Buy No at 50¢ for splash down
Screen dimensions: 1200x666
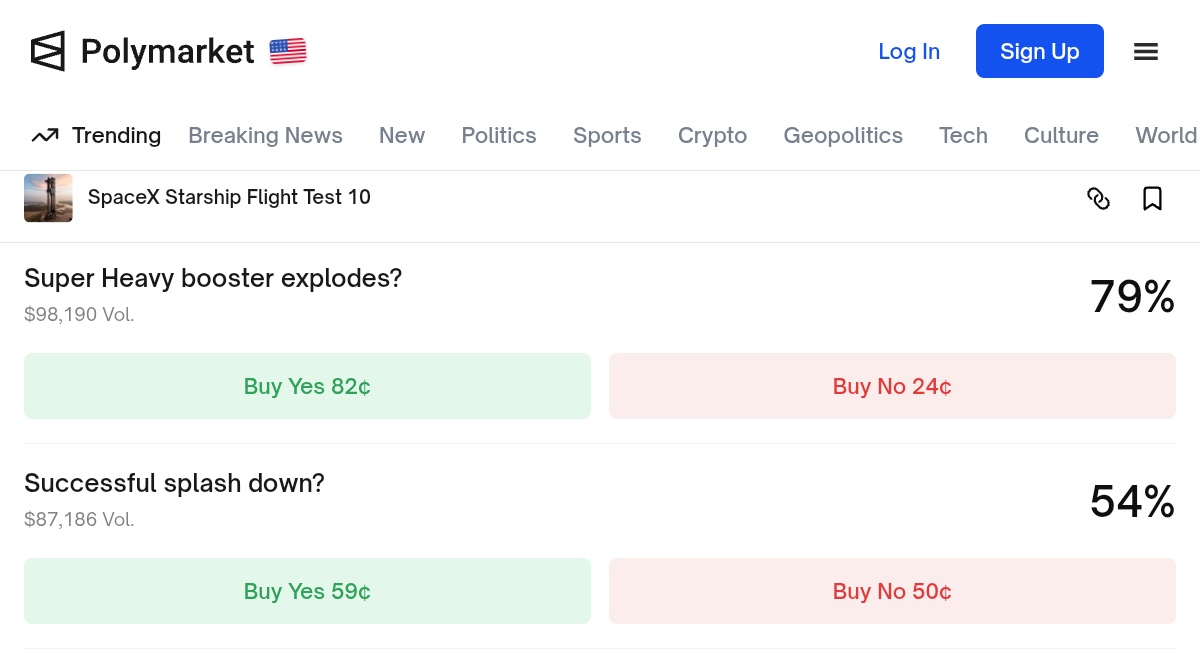pos(891,591)
